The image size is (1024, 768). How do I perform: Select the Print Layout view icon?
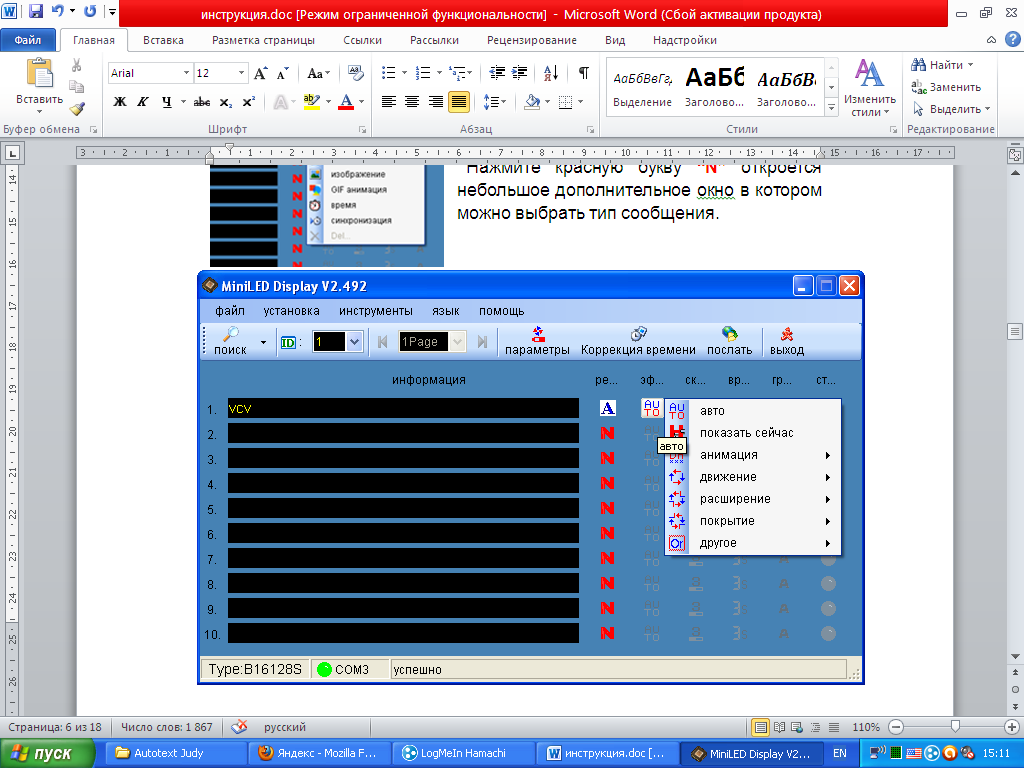point(760,727)
